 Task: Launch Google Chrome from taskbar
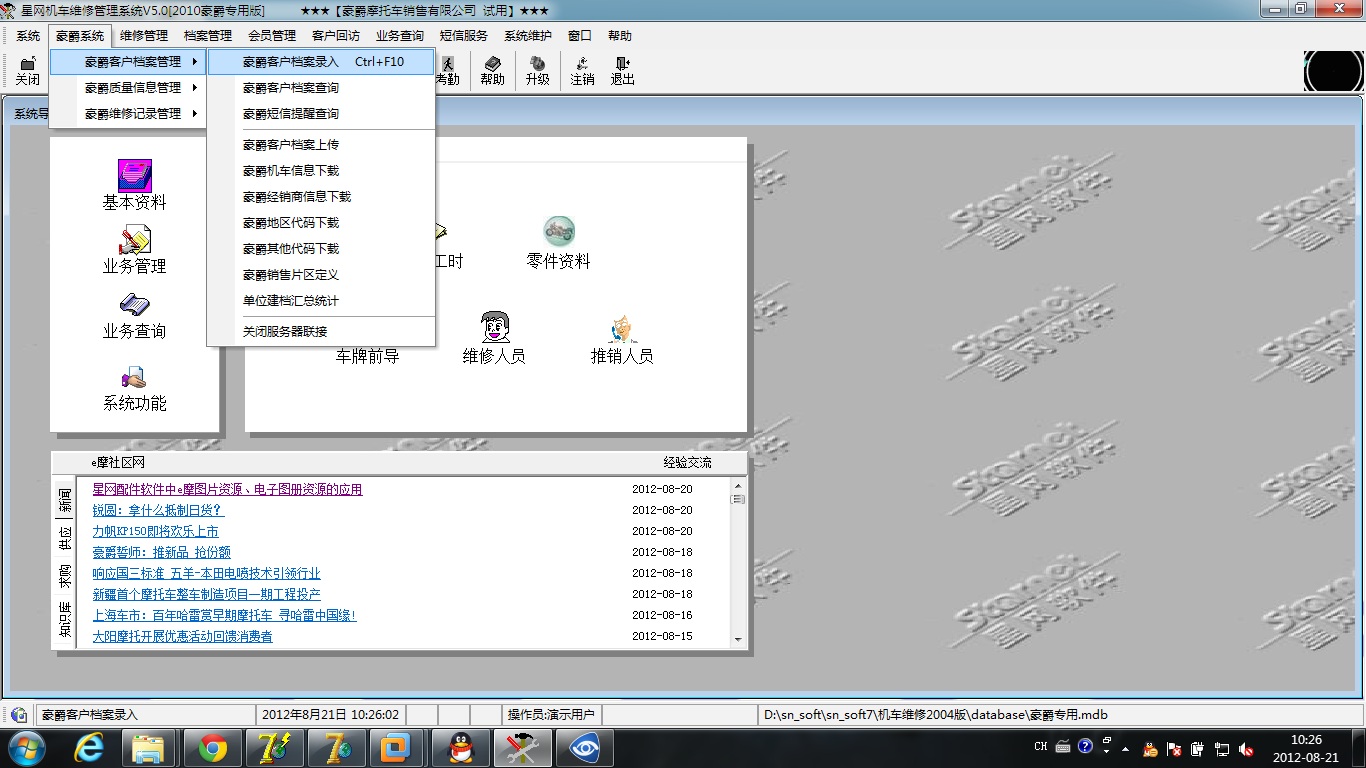pos(211,748)
